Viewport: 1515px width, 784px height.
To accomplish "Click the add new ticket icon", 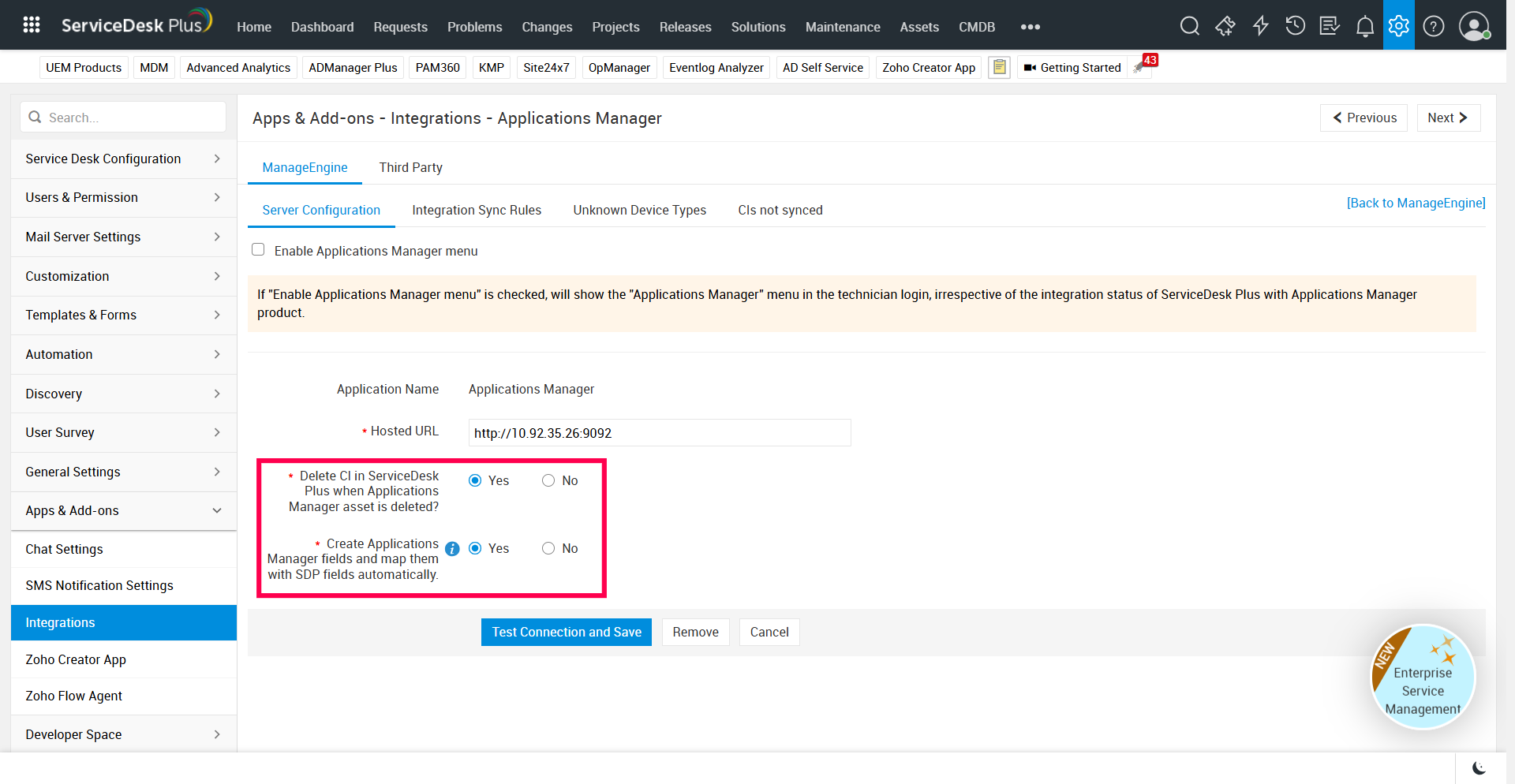I will point(1225,26).
